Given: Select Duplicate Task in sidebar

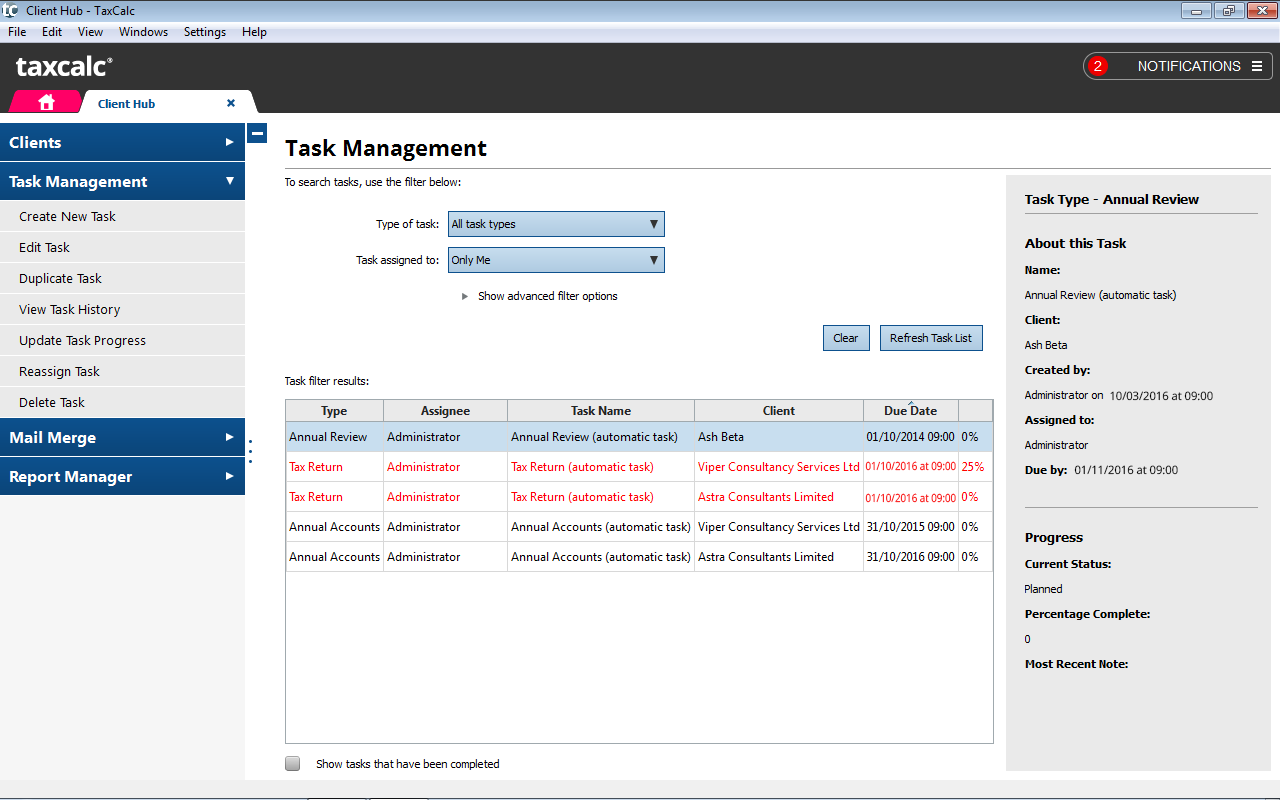Looking at the screenshot, I should tap(122, 278).
